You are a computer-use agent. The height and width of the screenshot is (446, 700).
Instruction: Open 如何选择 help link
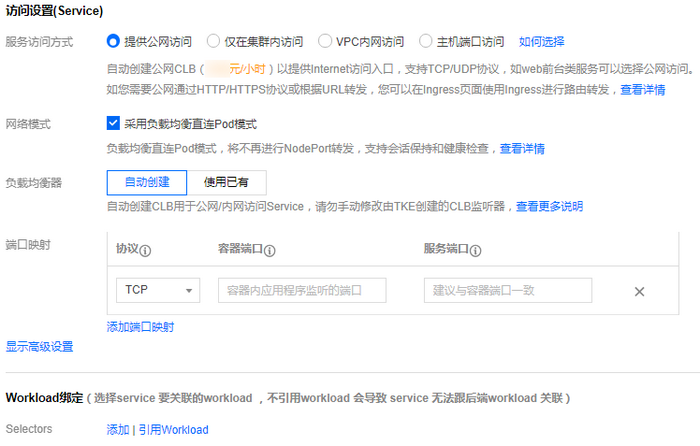pos(542,42)
